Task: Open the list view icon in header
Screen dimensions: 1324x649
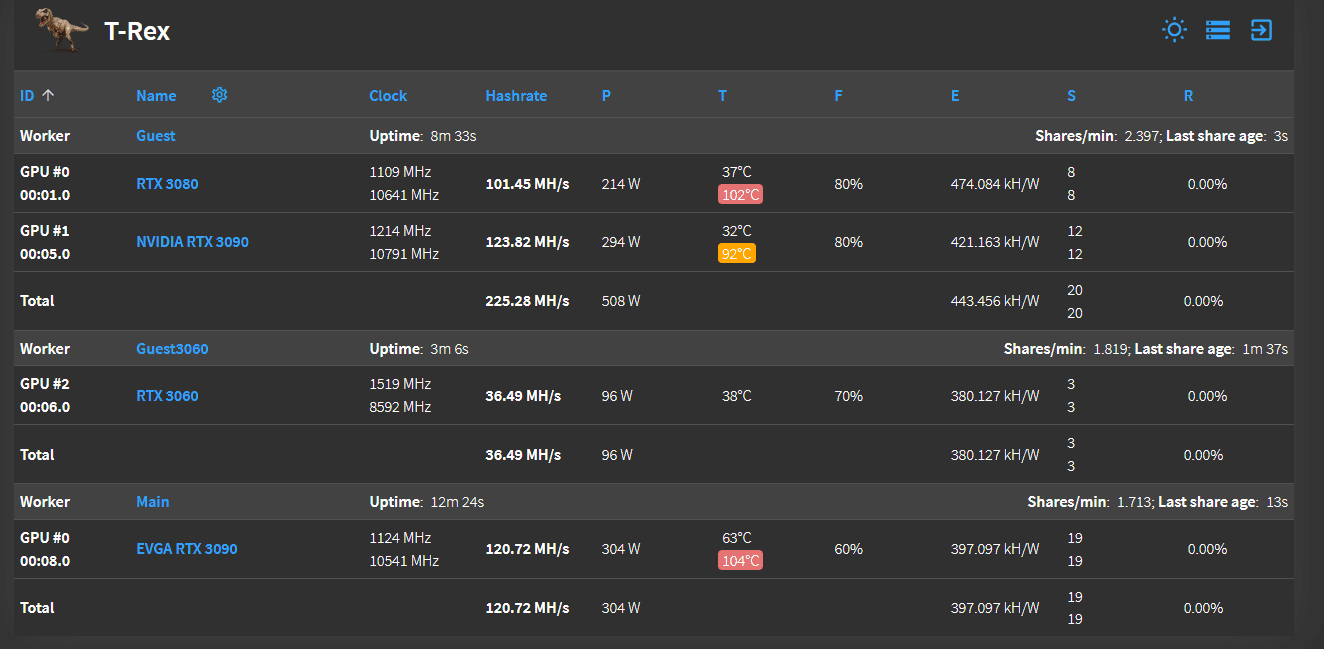Action: (x=1218, y=30)
